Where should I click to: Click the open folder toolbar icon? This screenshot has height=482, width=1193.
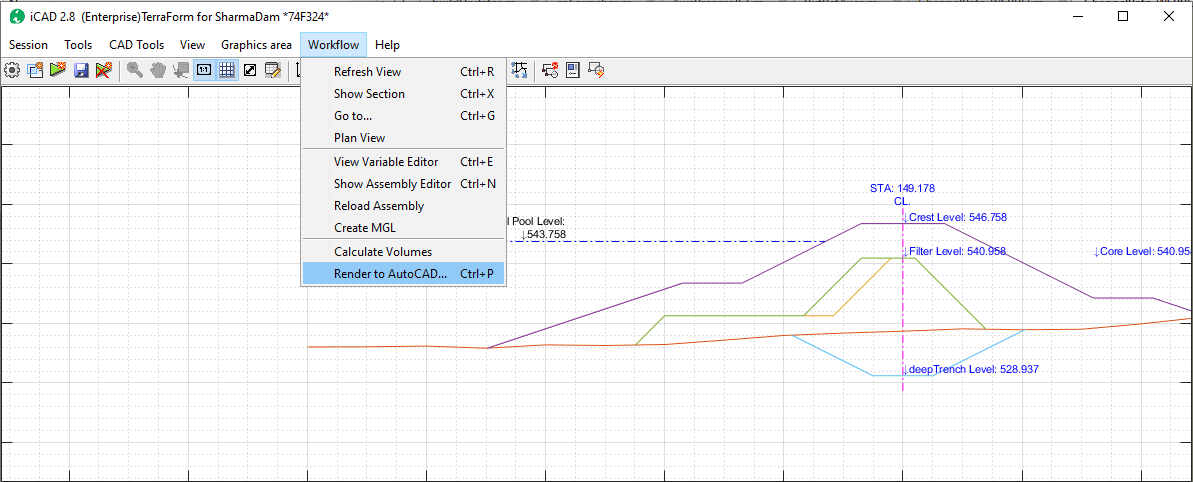(35, 70)
